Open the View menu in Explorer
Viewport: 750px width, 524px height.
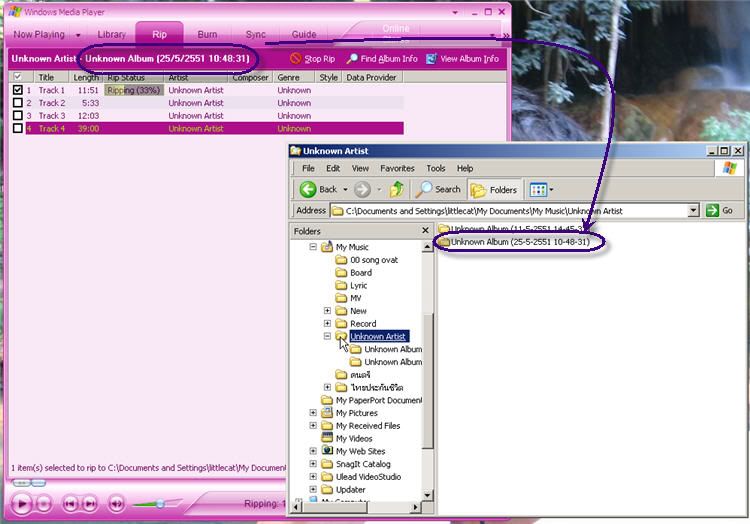coord(360,168)
